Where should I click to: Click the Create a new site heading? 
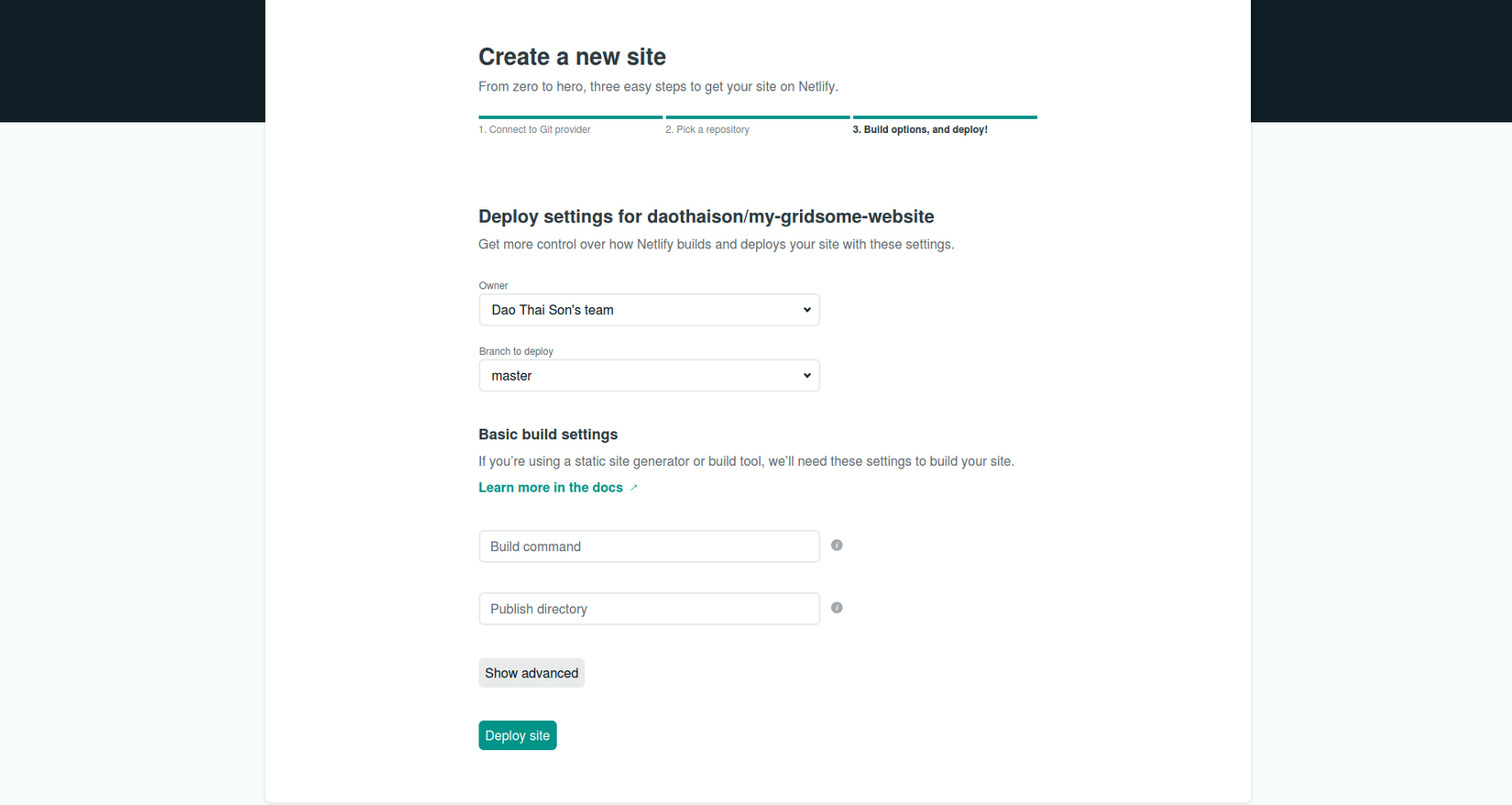point(572,57)
